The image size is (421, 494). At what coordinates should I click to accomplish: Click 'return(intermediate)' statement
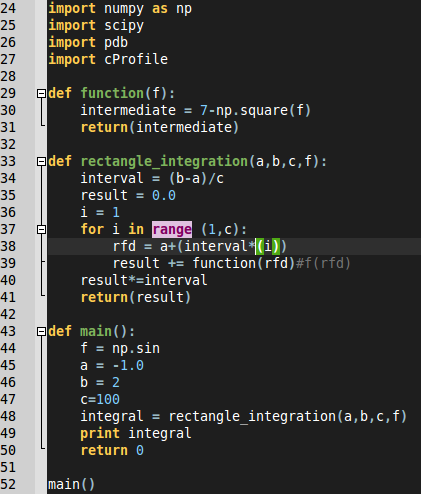160,127
